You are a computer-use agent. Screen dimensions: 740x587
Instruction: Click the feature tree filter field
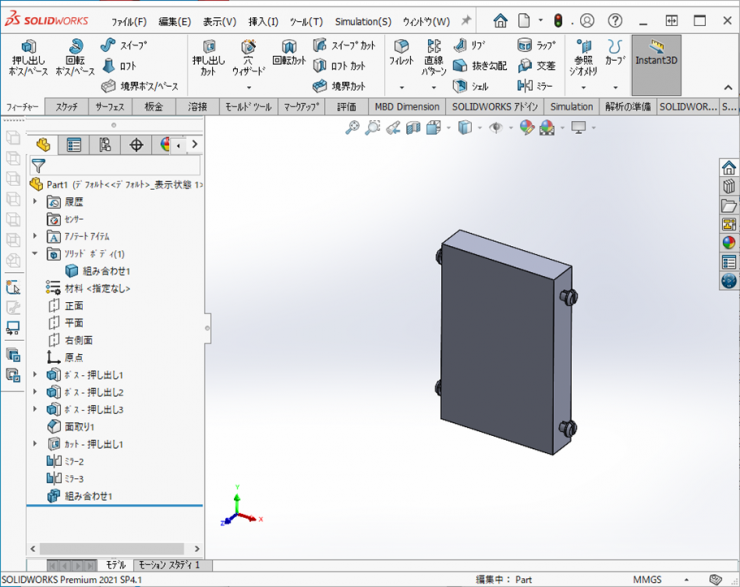[115, 166]
